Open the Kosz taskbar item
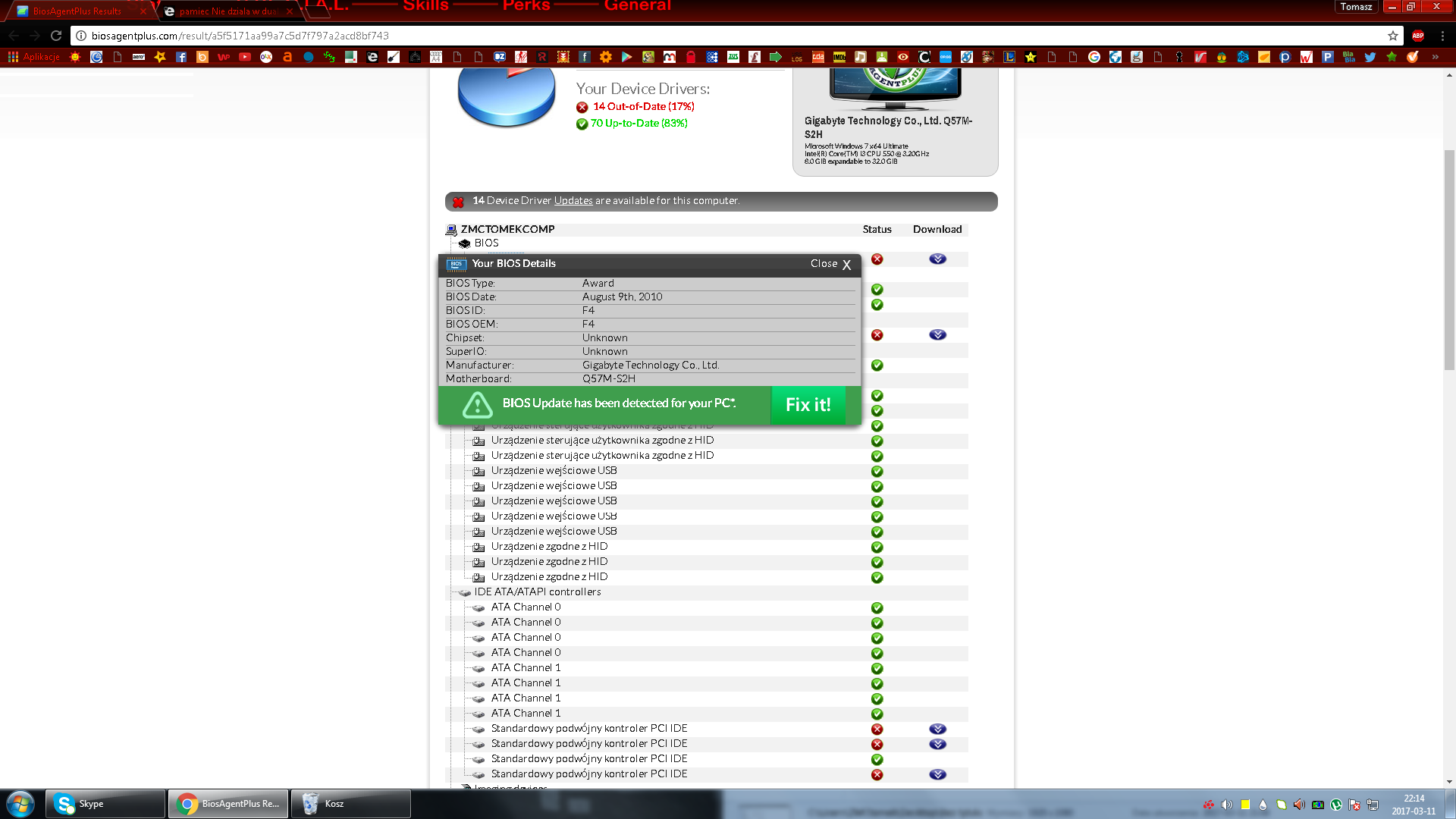1456x819 pixels. coord(350,804)
